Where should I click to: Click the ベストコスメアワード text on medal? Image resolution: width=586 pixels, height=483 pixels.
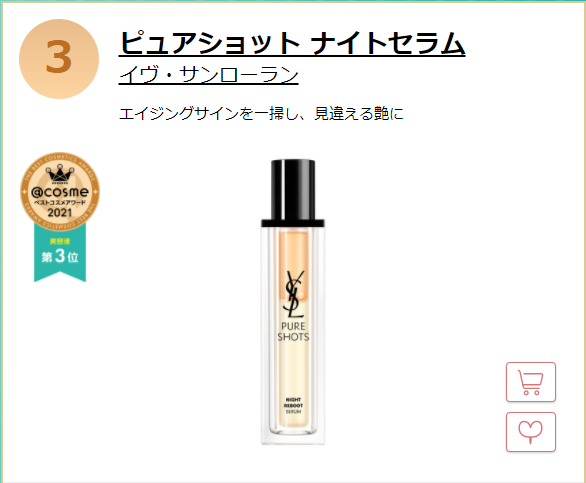(60, 202)
